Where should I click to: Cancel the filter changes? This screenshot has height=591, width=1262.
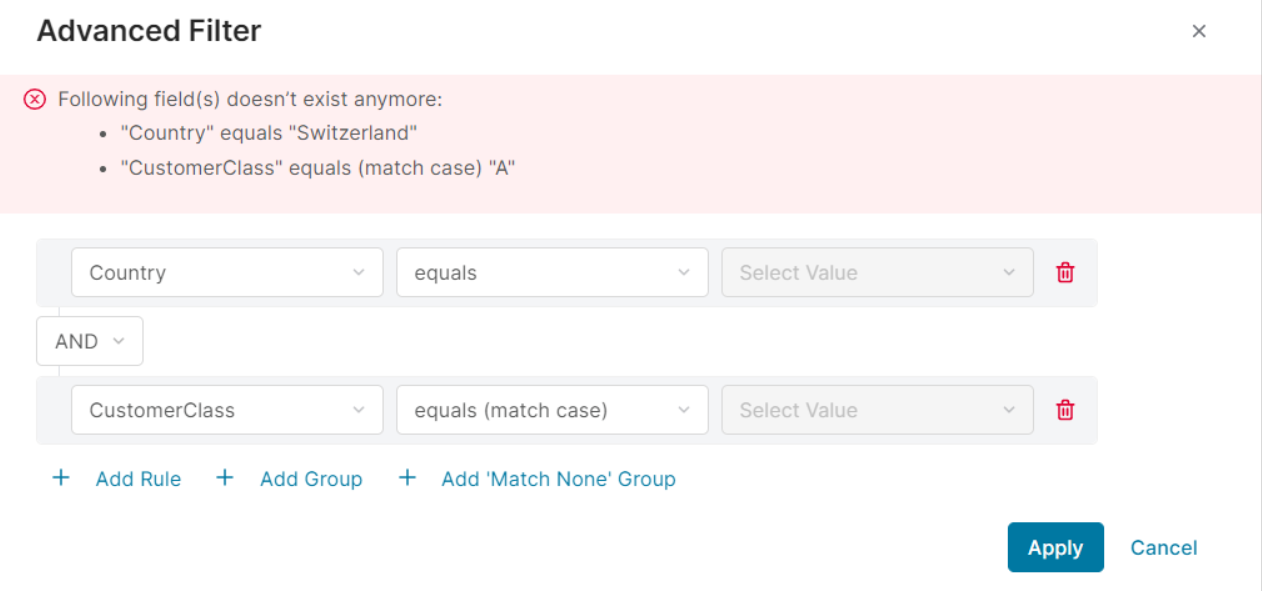[1163, 547]
